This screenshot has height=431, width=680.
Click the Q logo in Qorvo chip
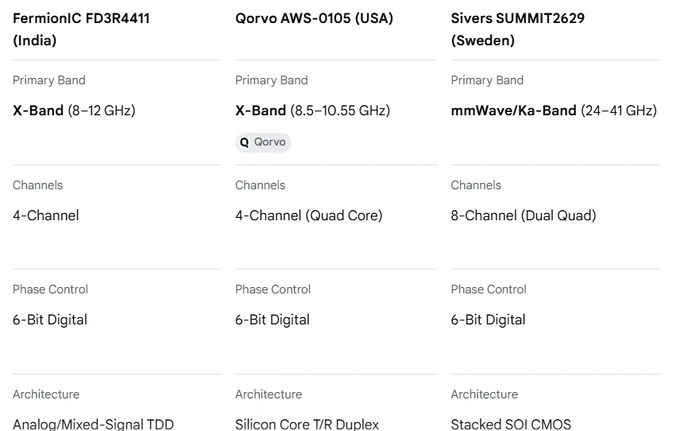point(244,142)
